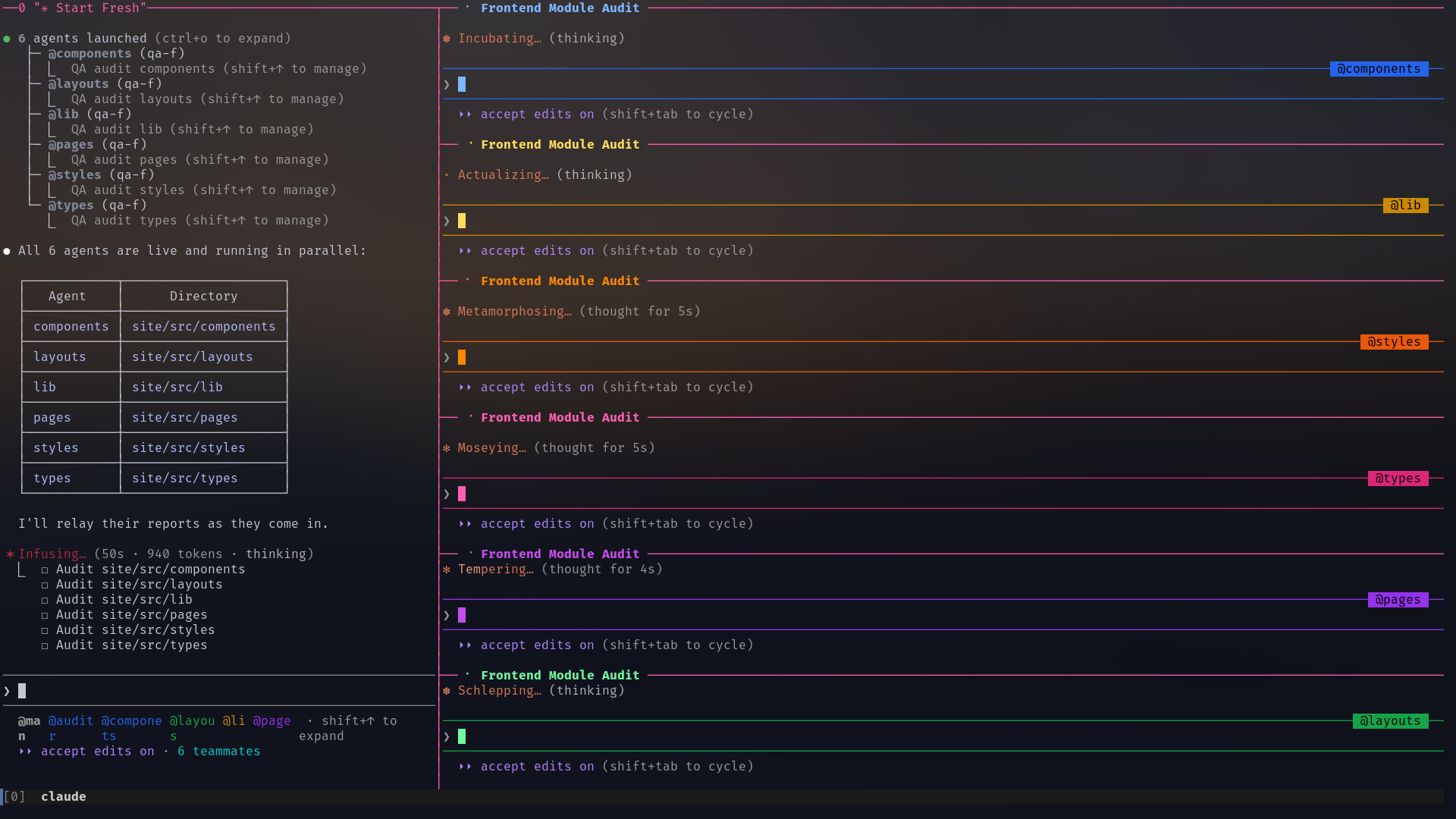
Task: Select the @pages (qa-f) agent tree row
Action: [98, 145]
